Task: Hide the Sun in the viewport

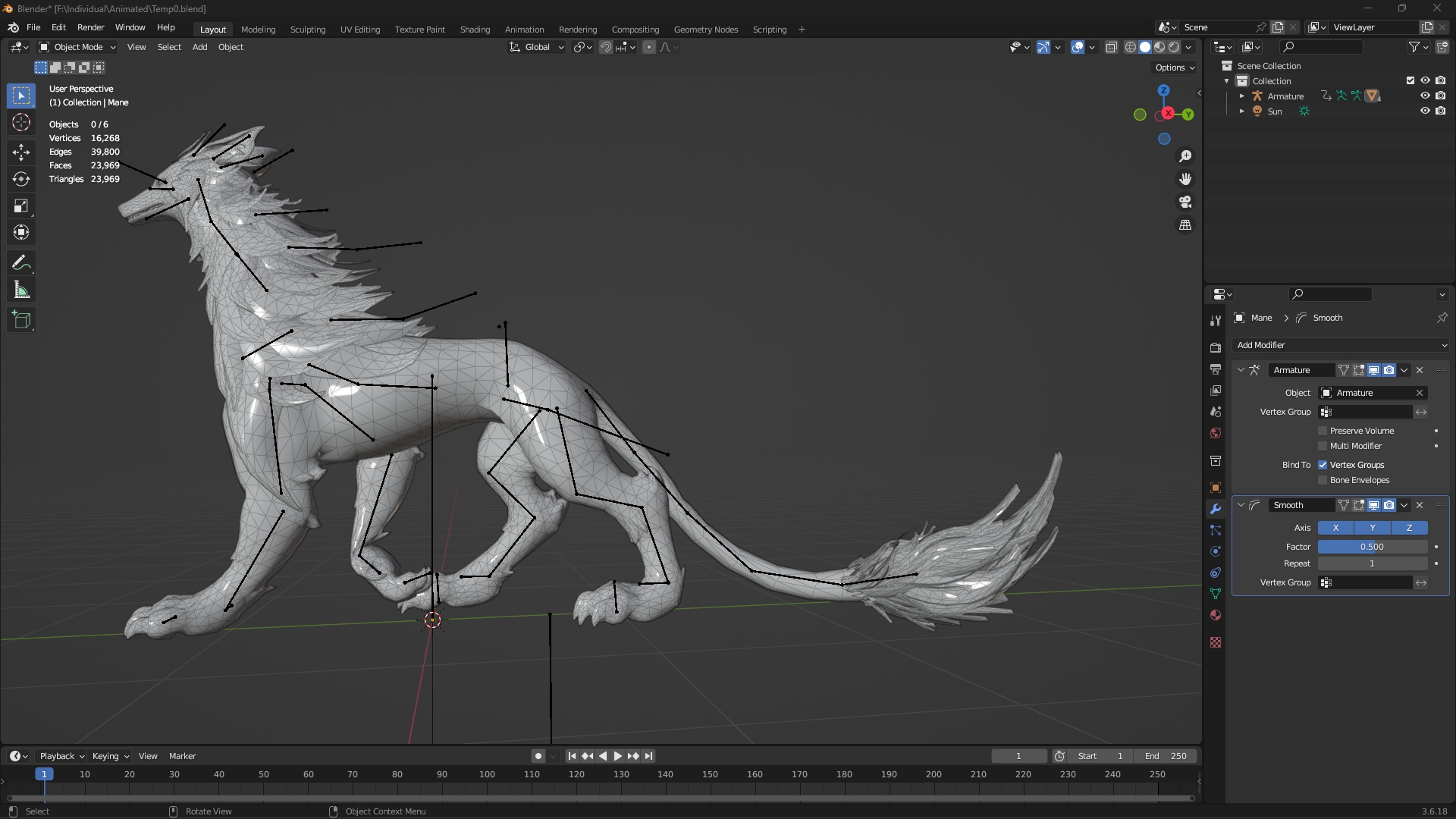Action: (1425, 111)
